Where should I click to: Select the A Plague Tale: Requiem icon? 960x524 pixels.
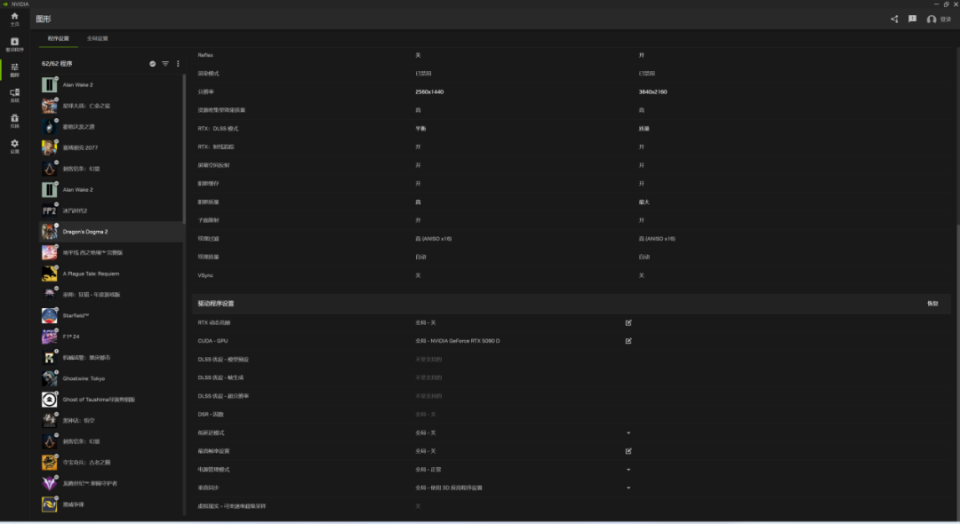[x=49, y=274]
